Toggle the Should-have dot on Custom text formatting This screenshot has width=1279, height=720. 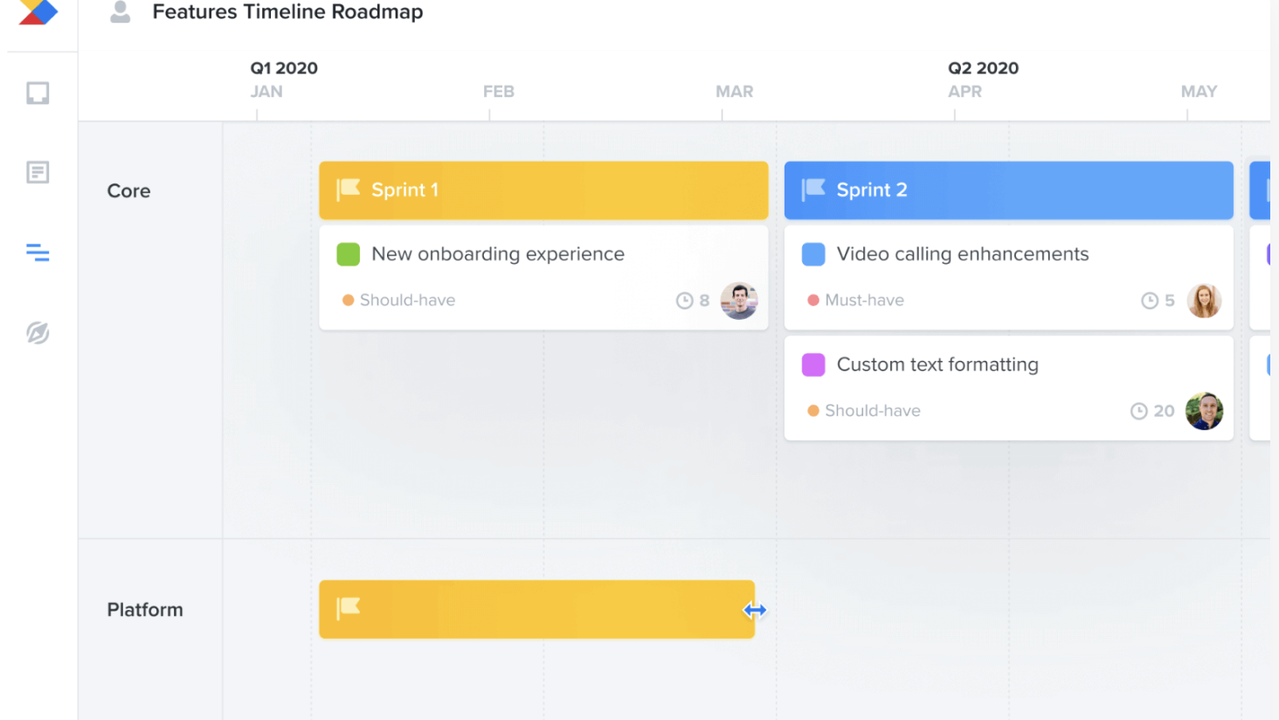coord(813,410)
